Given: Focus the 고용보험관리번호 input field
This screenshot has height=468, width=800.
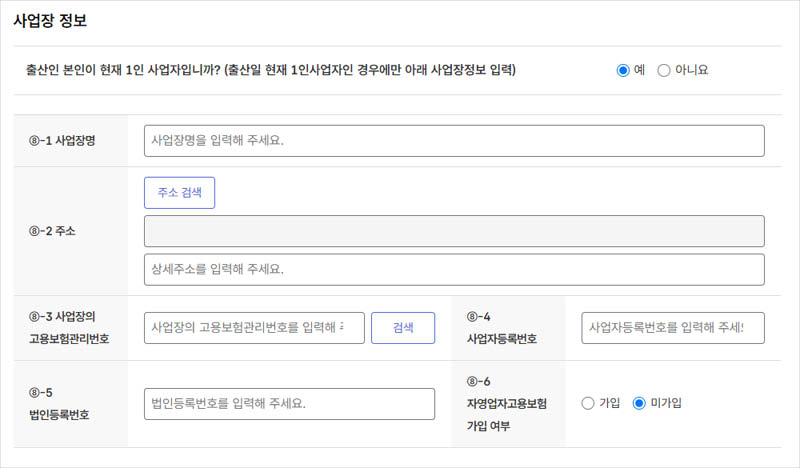Looking at the screenshot, I should coord(254,328).
